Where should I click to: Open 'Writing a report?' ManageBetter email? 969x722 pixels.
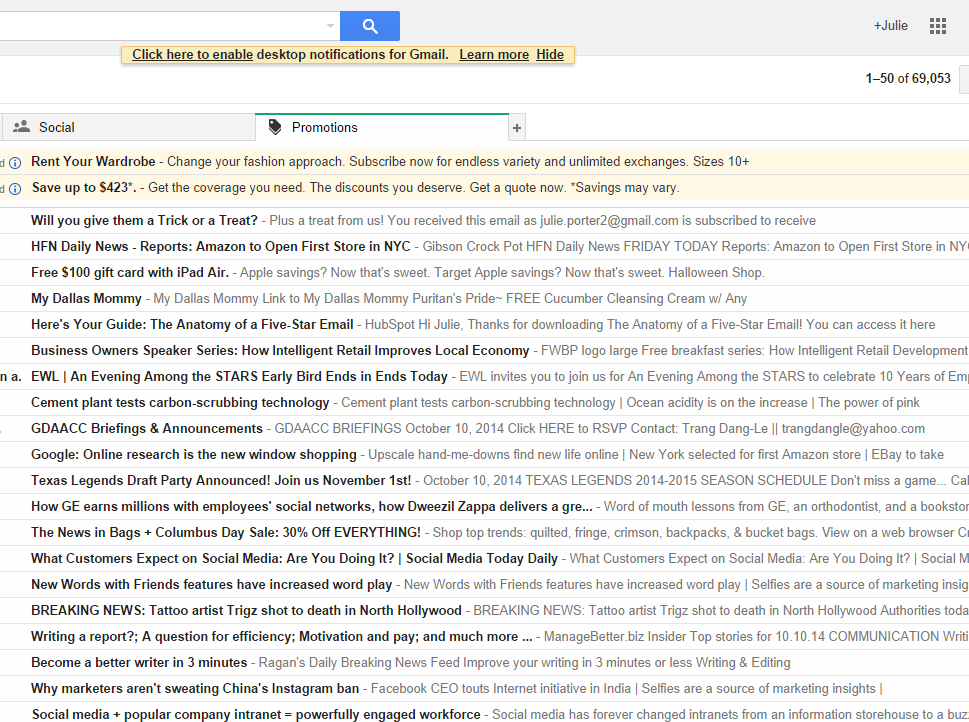tap(484, 636)
